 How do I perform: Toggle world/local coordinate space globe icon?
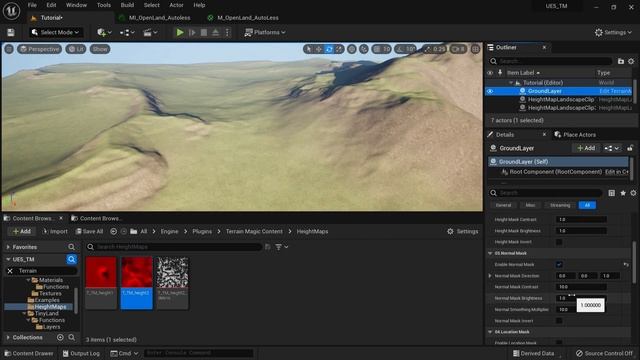[351, 49]
